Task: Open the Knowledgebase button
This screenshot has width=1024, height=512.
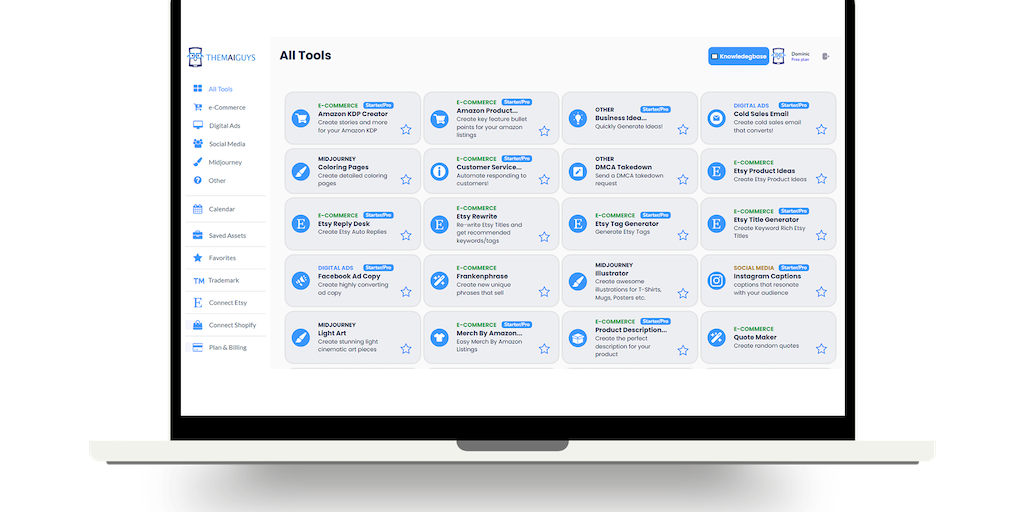Action: pyautogui.click(x=739, y=56)
